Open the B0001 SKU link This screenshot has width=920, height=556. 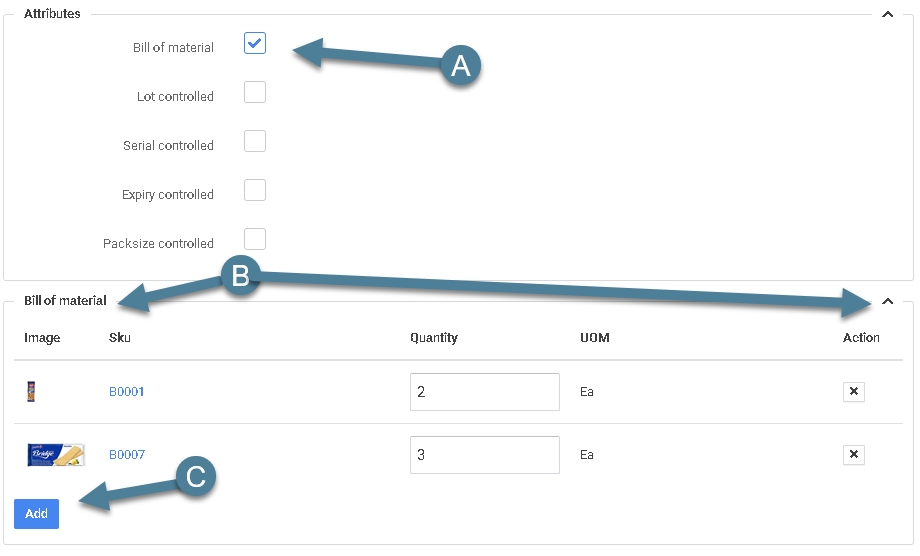coord(127,392)
